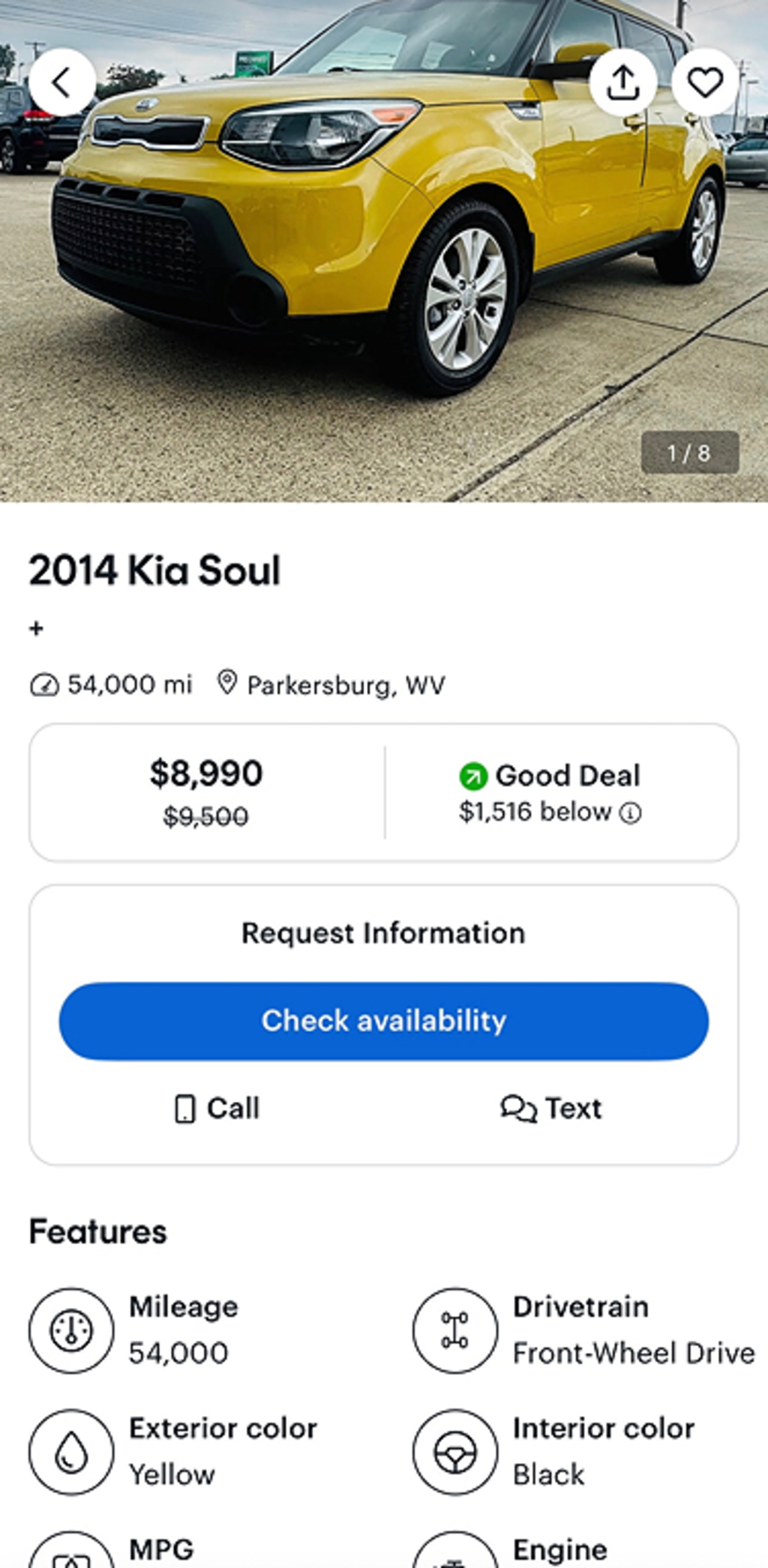Call the dealer

point(217,1109)
